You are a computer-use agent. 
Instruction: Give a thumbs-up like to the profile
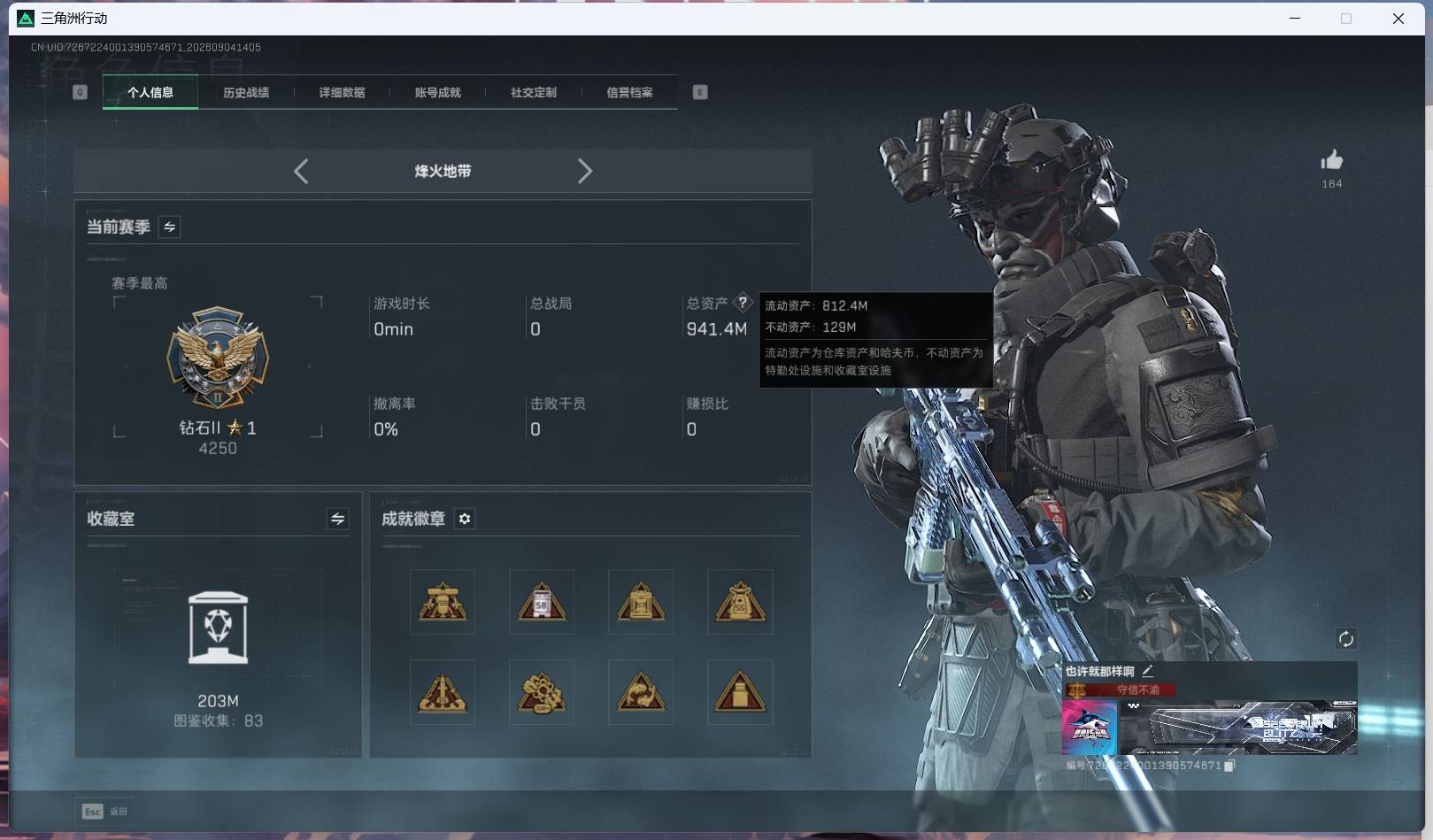(1331, 160)
